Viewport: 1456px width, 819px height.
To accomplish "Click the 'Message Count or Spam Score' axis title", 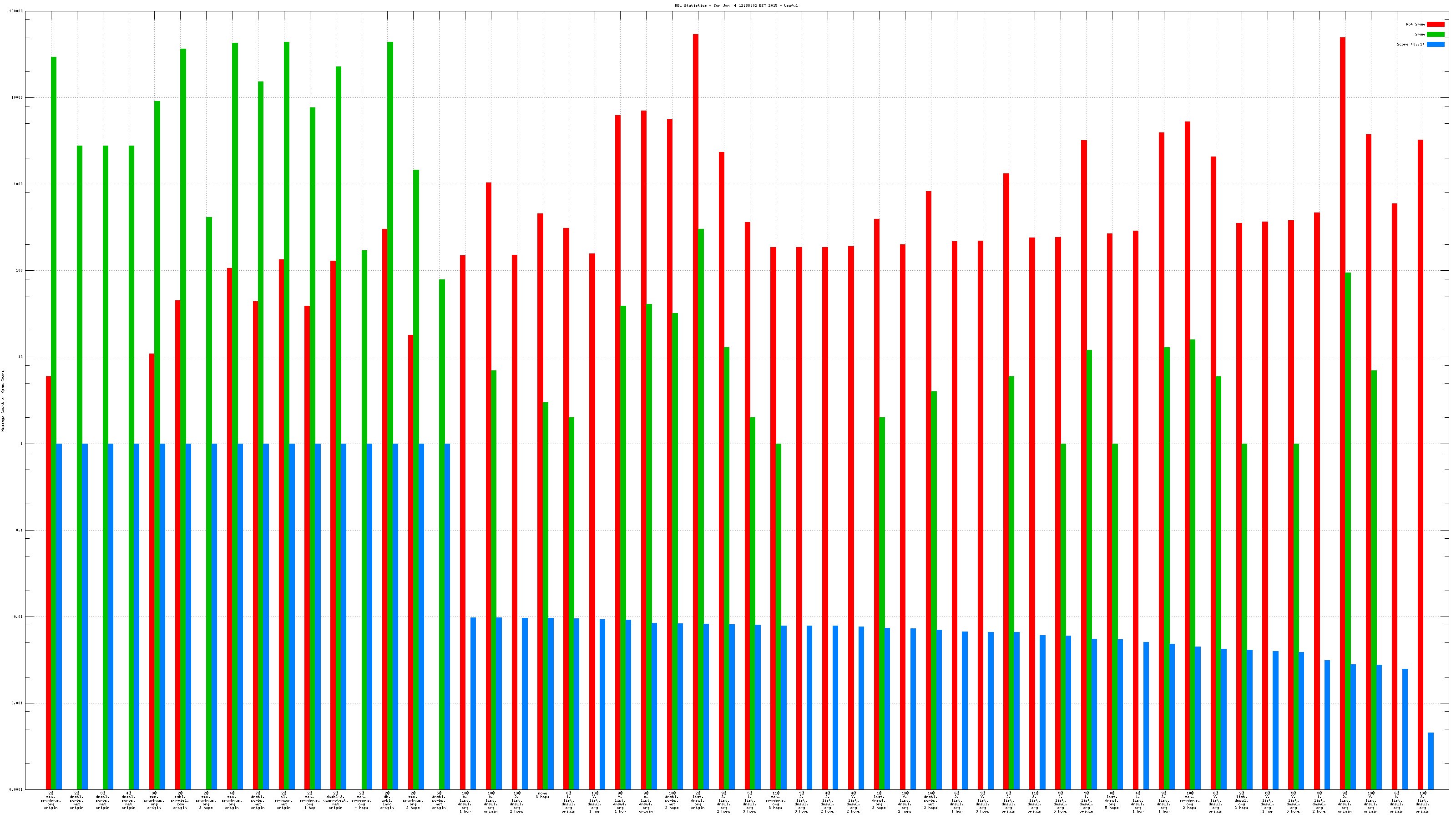I will coord(3,401).
